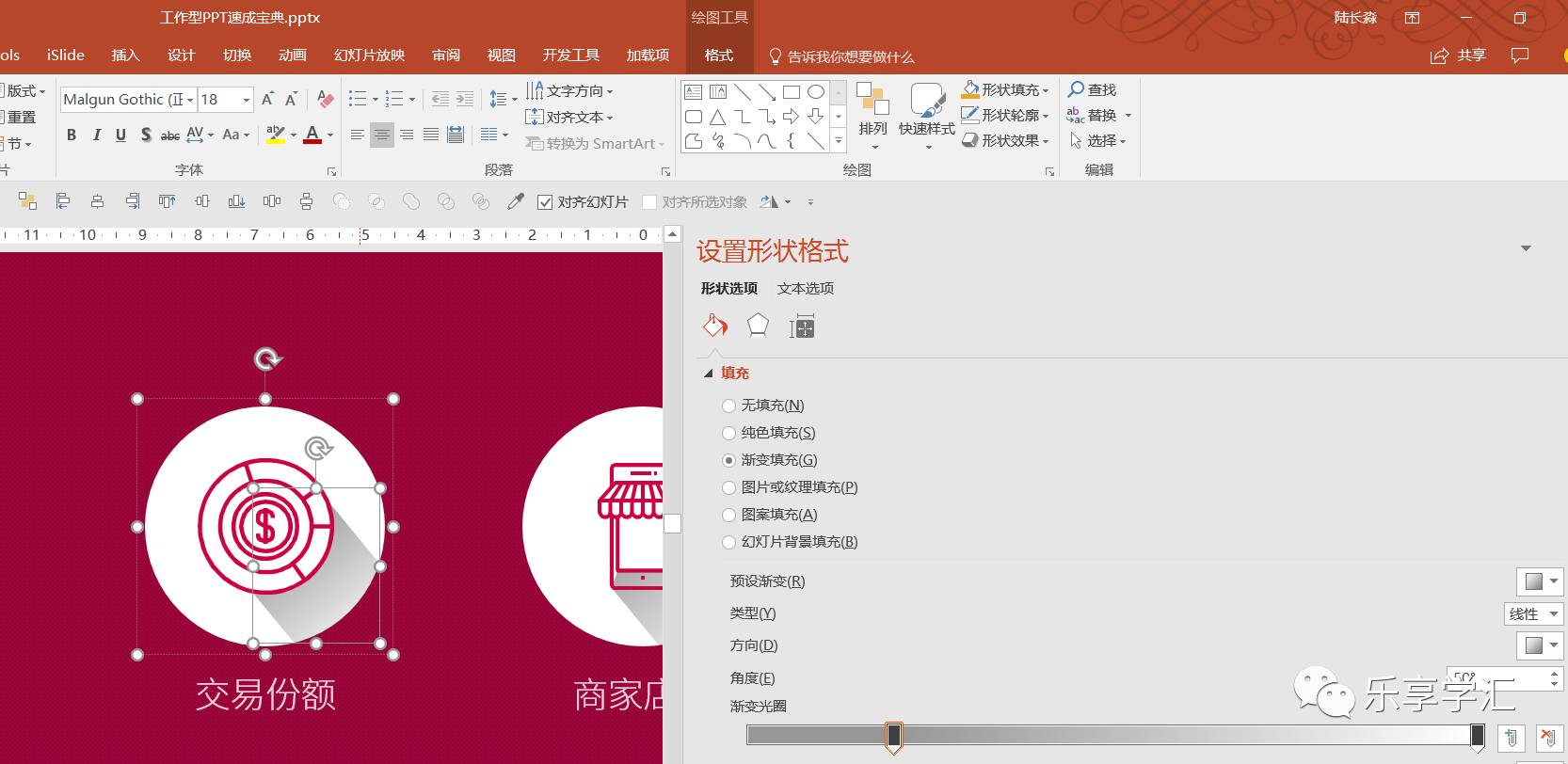
Task: Distribute objects horizontally in quick toolbar
Action: coord(272,201)
